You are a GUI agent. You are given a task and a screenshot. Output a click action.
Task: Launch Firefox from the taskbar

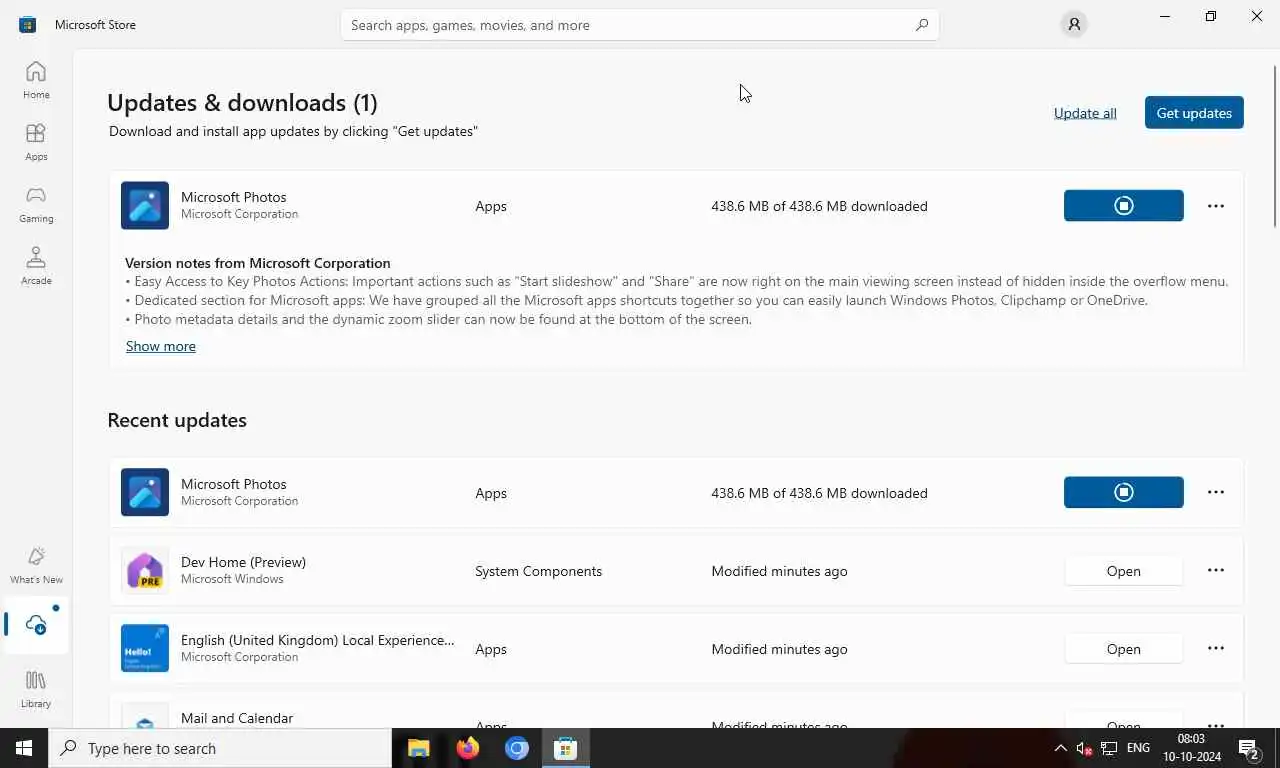[x=467, y=748]
